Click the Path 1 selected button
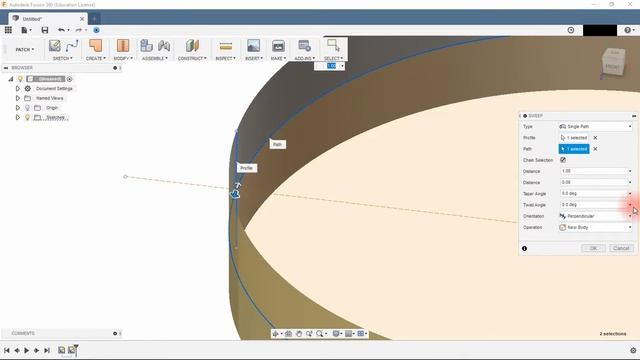Viewport: 640px width, 360px height. click(x=574, y=149)
